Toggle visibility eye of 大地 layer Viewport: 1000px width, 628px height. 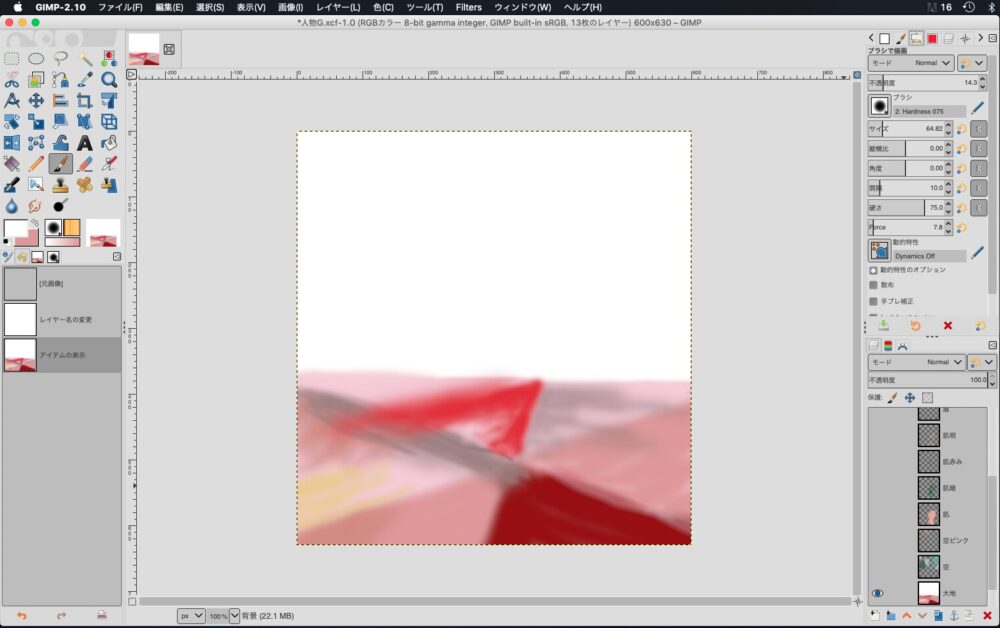877,593
